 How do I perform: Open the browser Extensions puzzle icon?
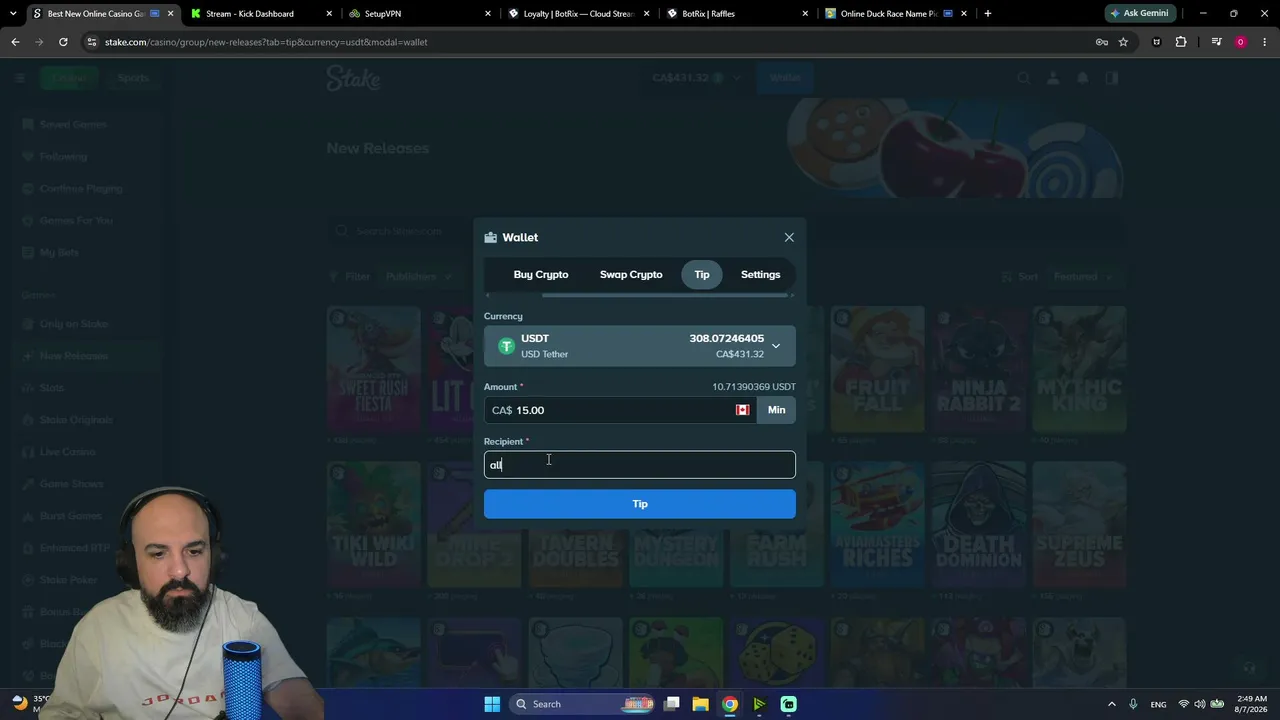[x=1181, y=42]
